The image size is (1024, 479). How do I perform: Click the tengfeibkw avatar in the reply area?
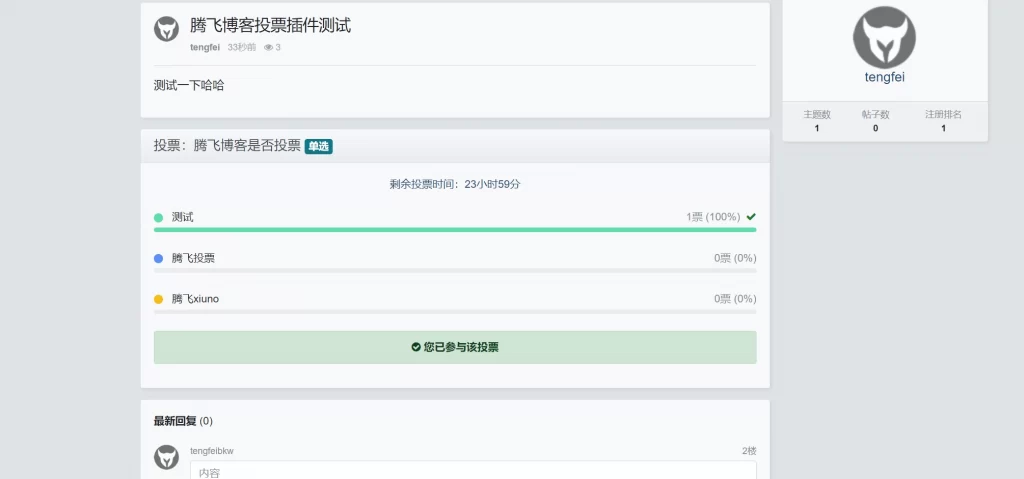[166, 457]
